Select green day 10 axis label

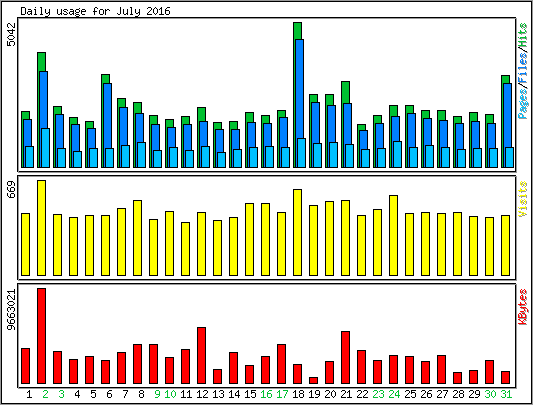pyautogui.click(x=170, y=394)
